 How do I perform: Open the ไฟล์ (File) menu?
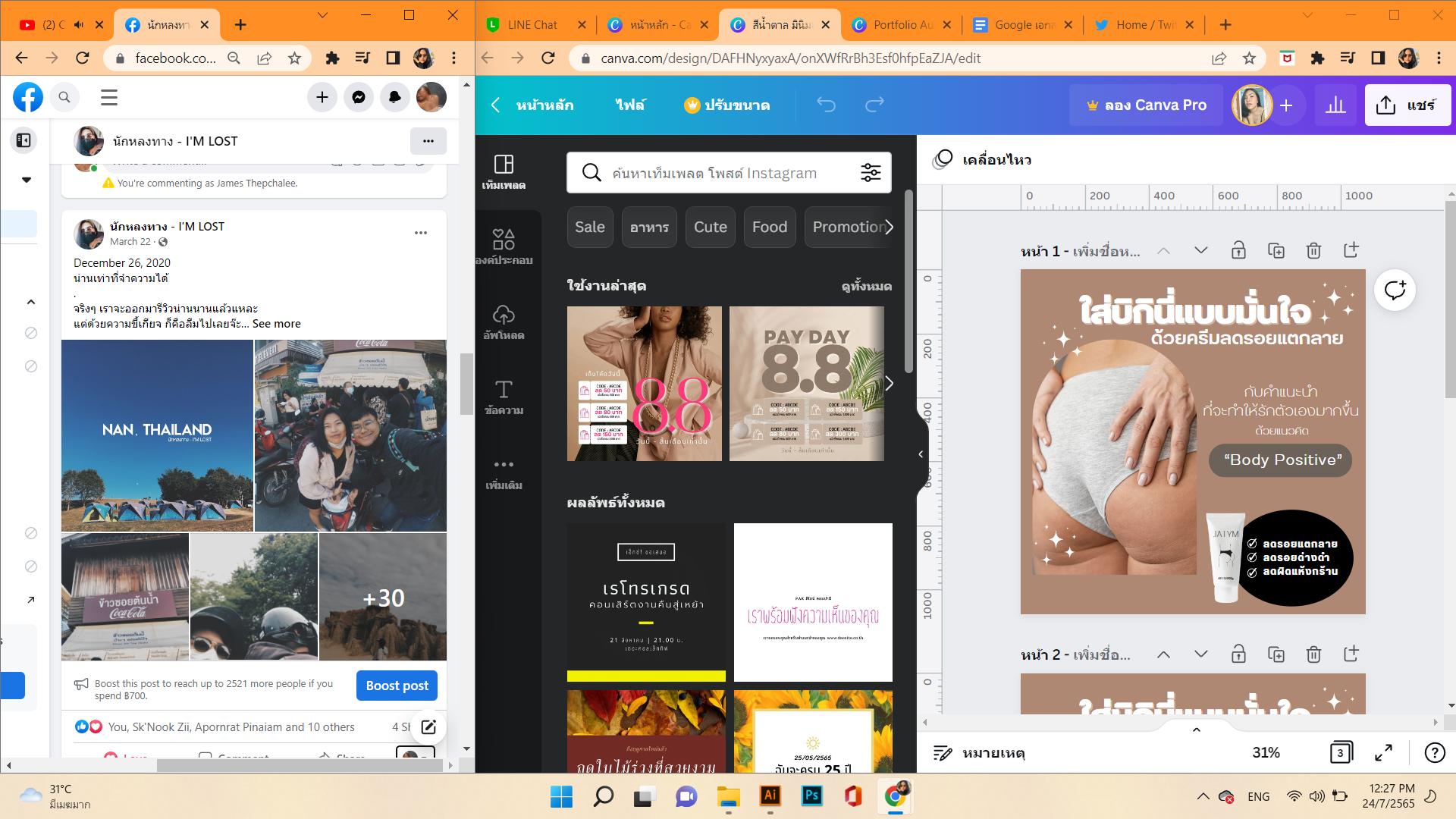[629, 105]
